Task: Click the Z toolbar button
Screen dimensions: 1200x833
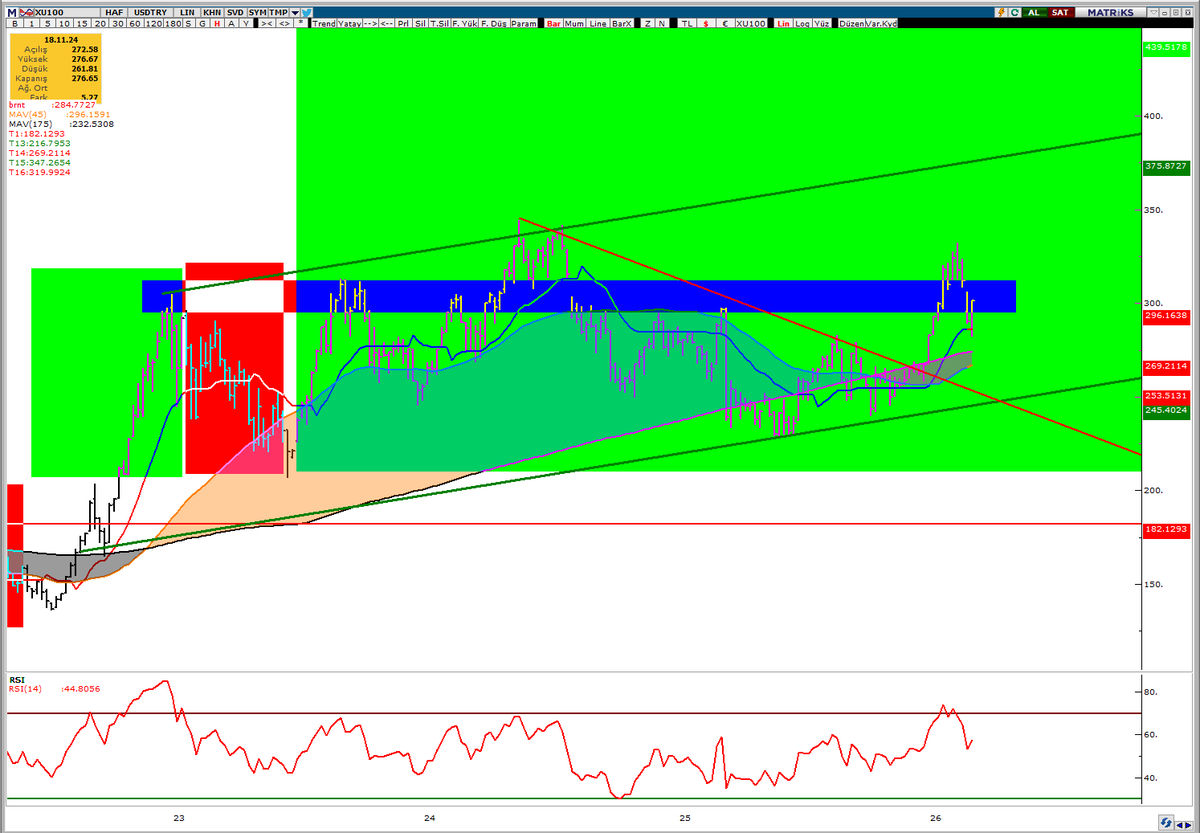Action: click(648, 23)
